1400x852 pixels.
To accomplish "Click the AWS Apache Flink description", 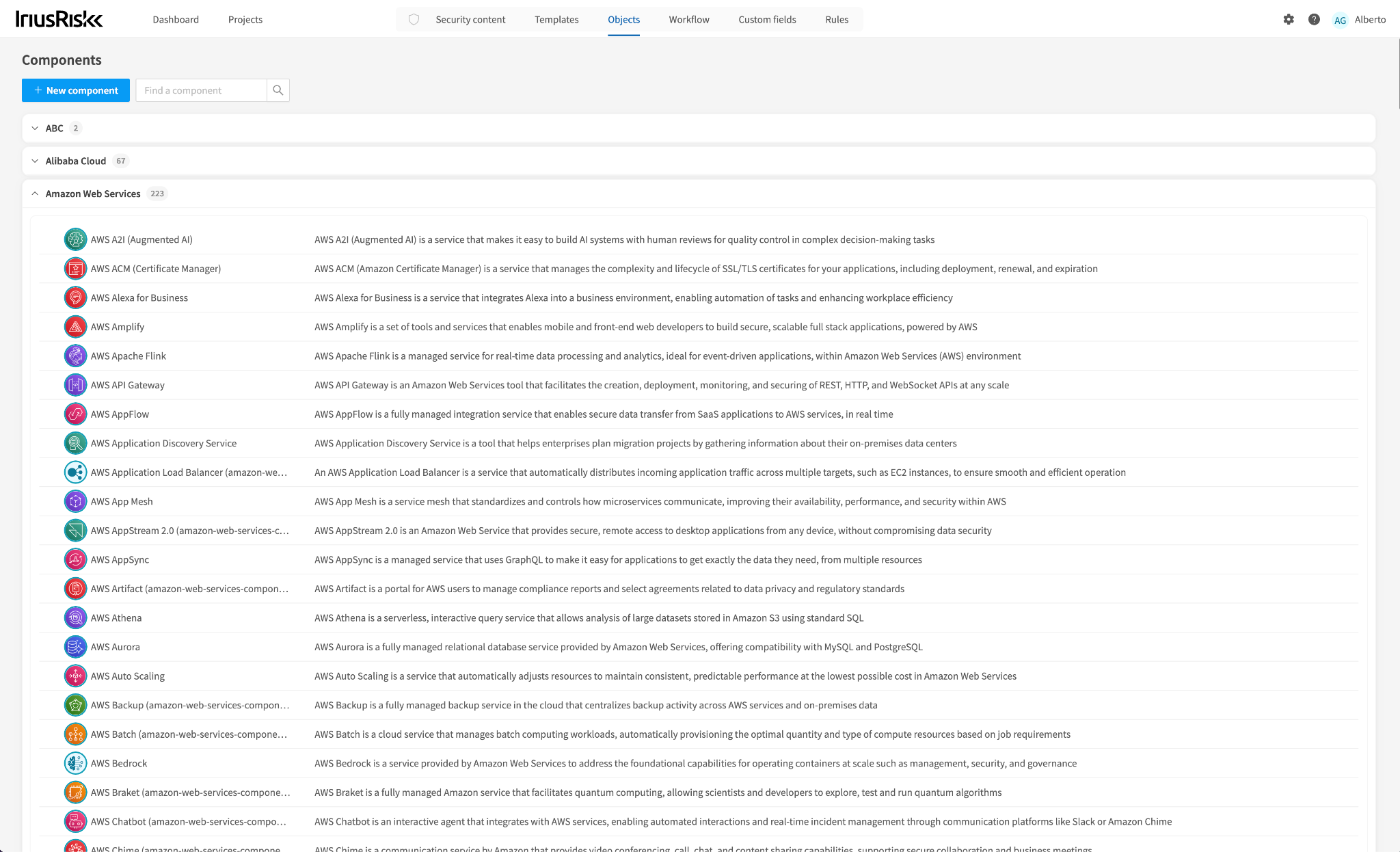I will (668, 356).
